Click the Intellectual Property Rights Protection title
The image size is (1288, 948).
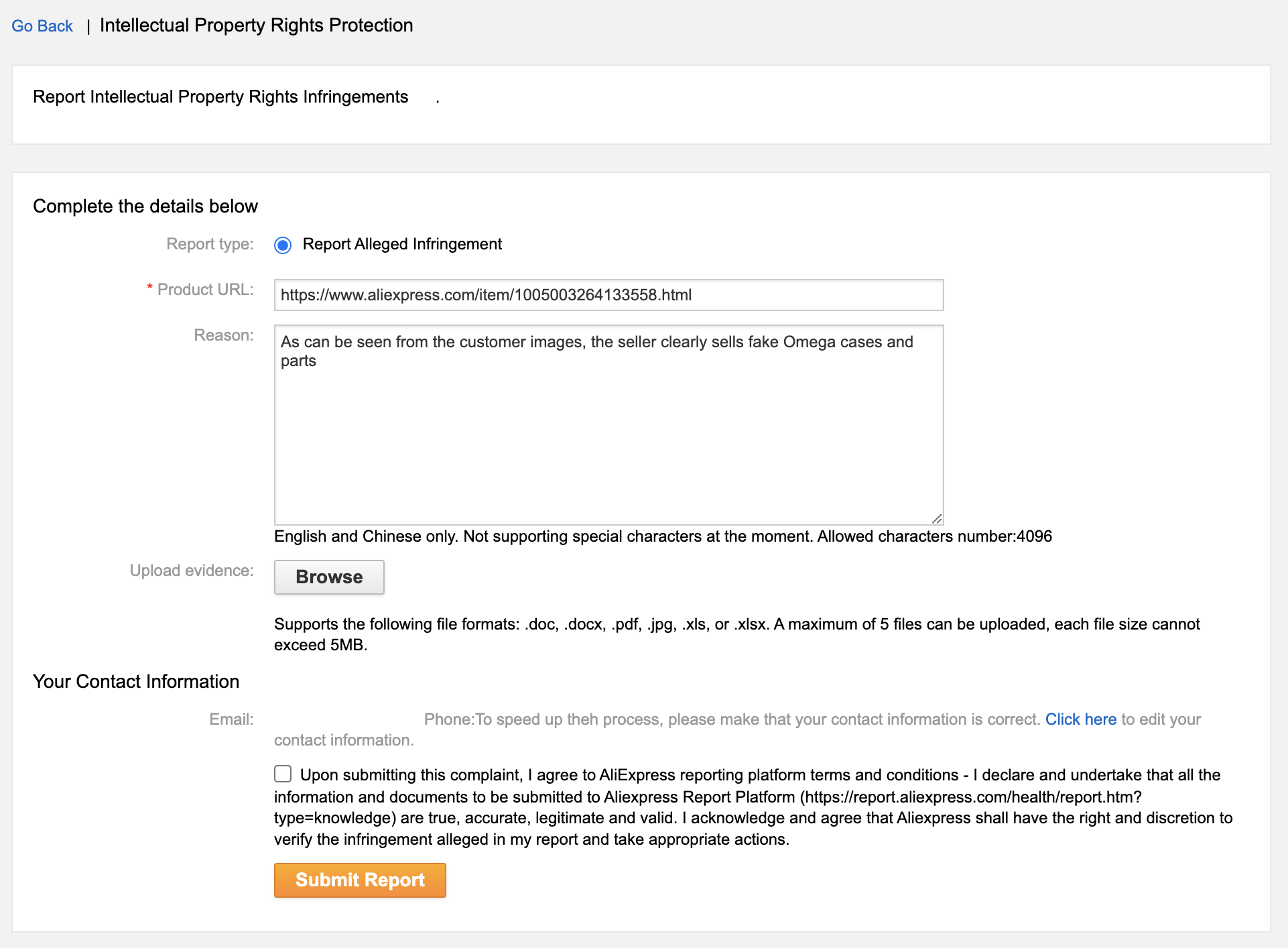point(256,25)
